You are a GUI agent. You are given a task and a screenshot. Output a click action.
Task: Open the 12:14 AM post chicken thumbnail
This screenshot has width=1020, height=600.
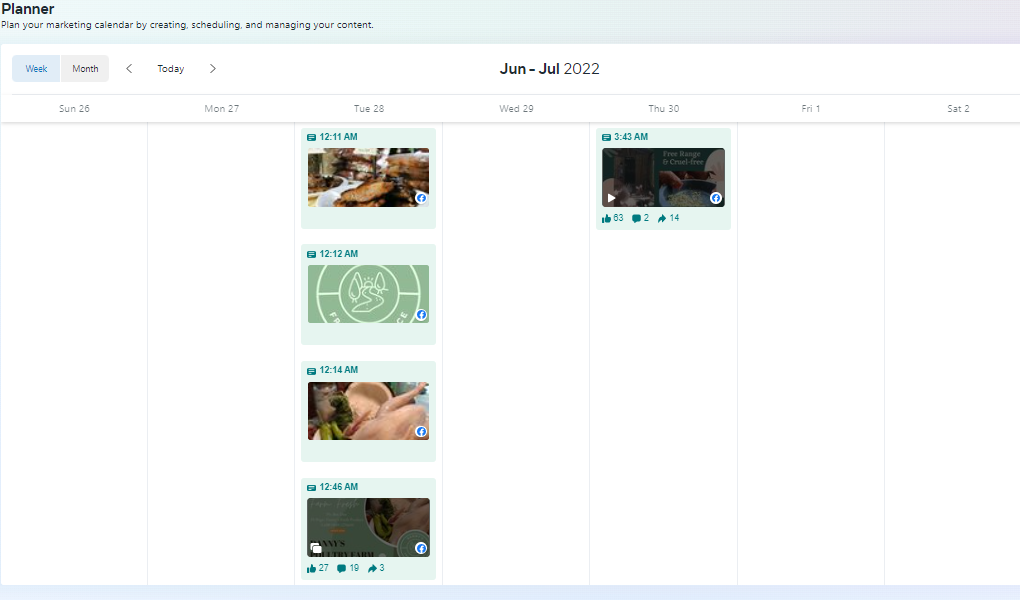pyautogui.click(x=368, y=411)
